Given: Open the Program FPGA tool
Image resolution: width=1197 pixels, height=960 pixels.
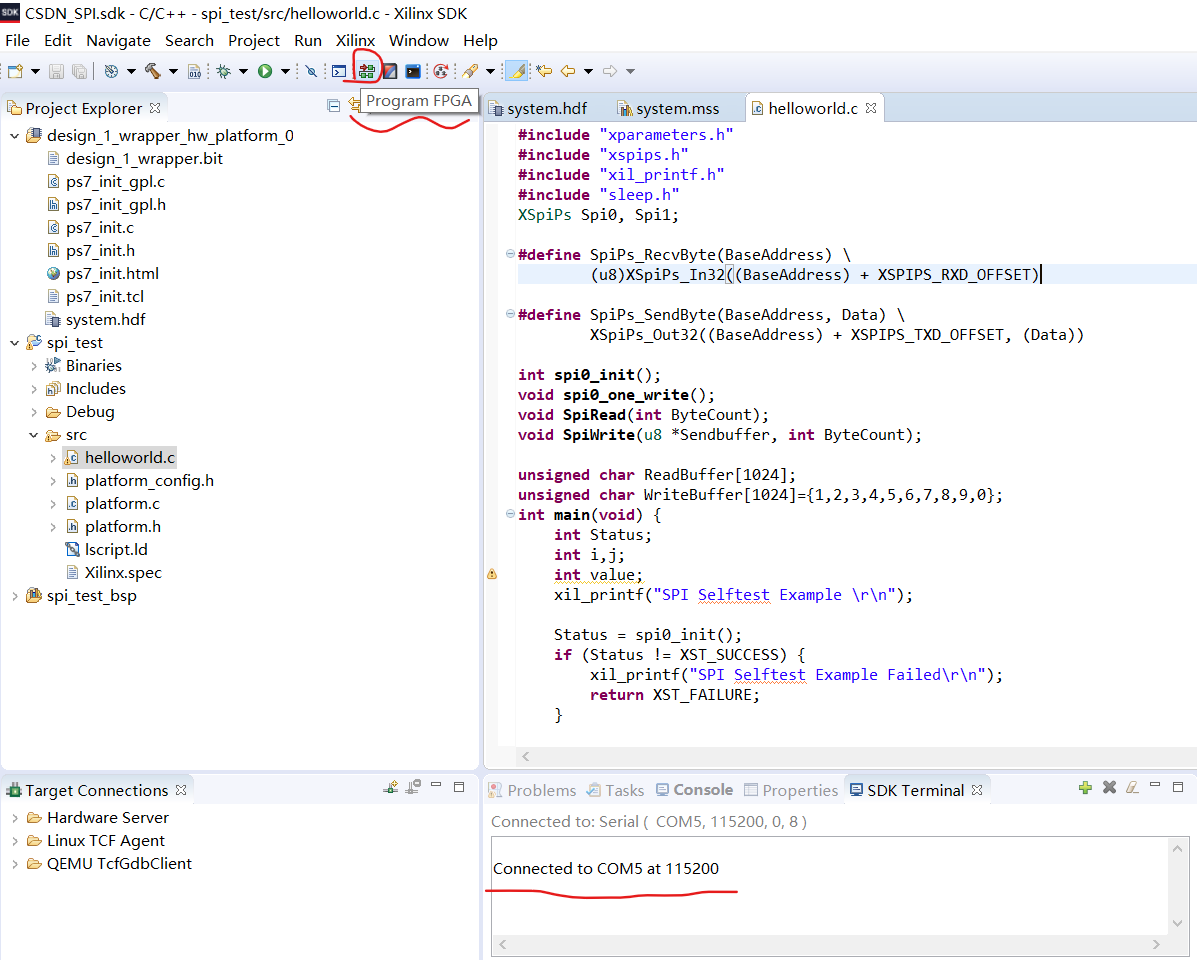Looking at the screenshot, I should (x=366, y=71).
